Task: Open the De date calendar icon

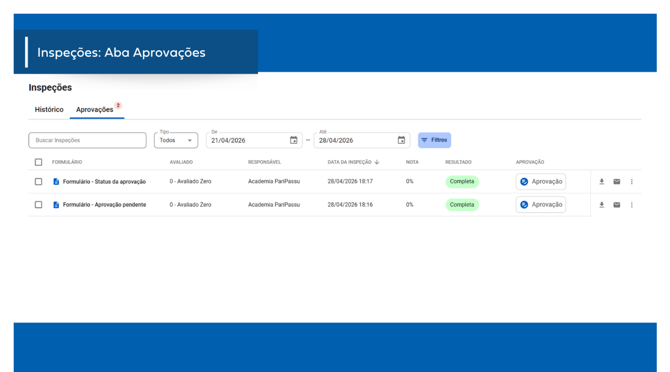Action: [294, 140]
